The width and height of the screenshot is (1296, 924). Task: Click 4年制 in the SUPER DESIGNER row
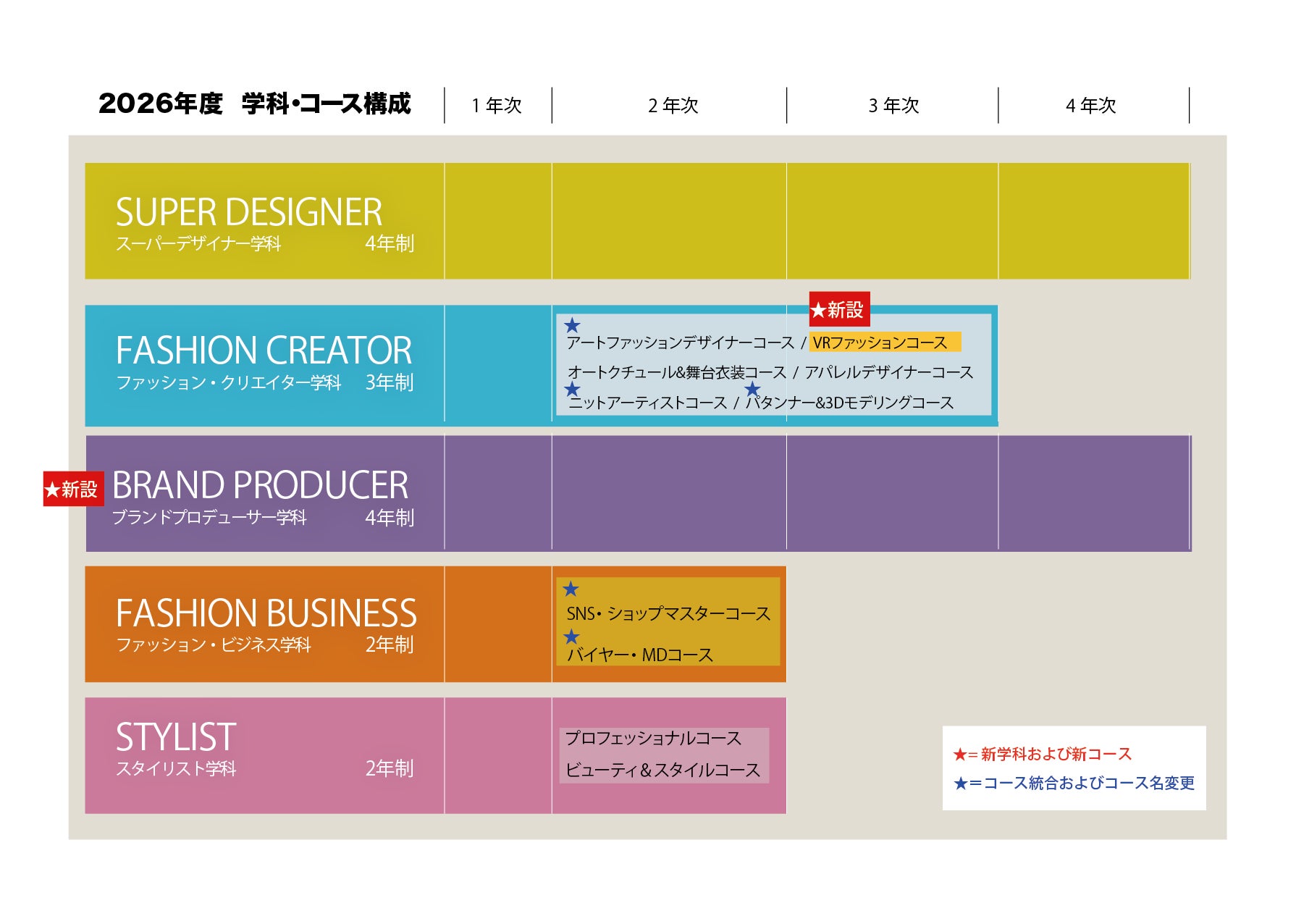(390, 243)
